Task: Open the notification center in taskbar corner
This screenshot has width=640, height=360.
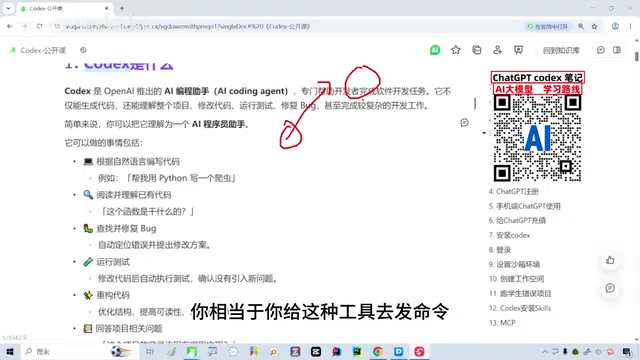Action: (x=627, y=351)
